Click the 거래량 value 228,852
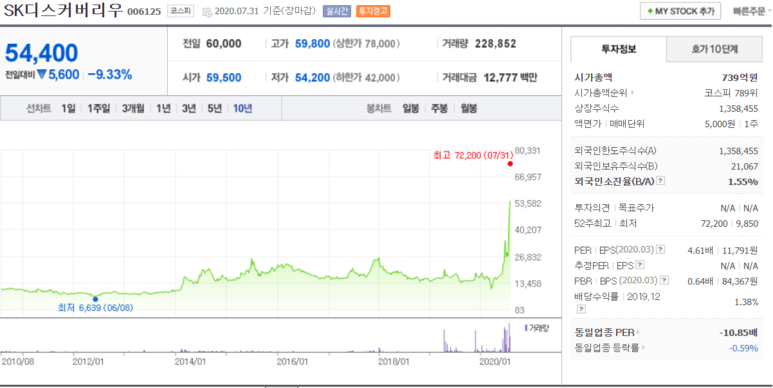The image size is (773, 388). (495, 44)
